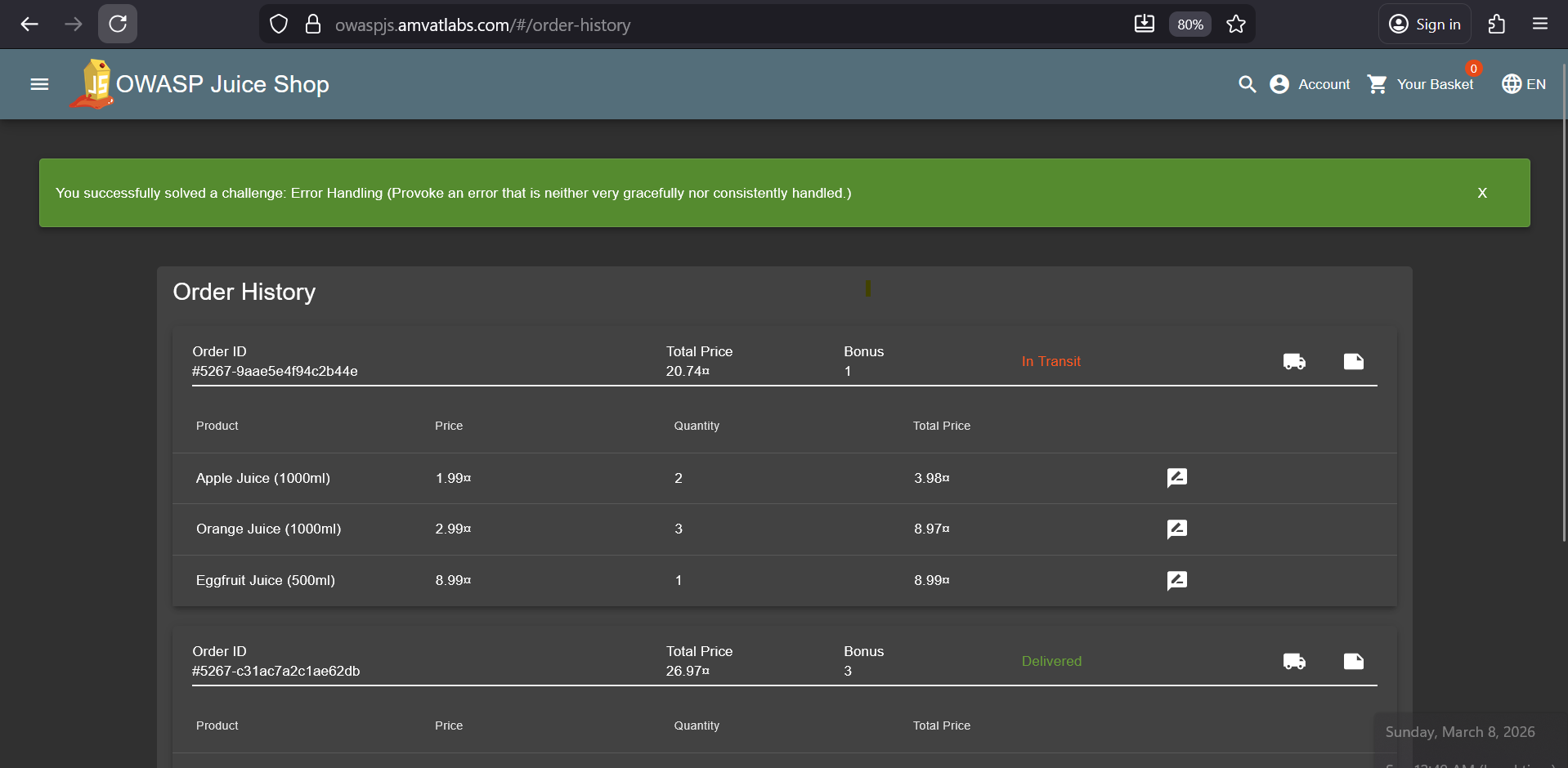Open Your Basket
The image size is (1568, 768).
pyautogui.click(x=1421, y=84)
